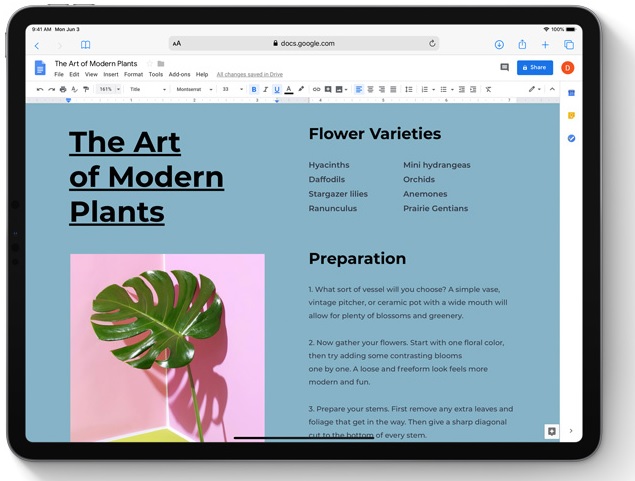Viewport: 635px width, 481px height.
Task: Click the 'All changes saved in Drive' link
Action: [x=249, y=75]
